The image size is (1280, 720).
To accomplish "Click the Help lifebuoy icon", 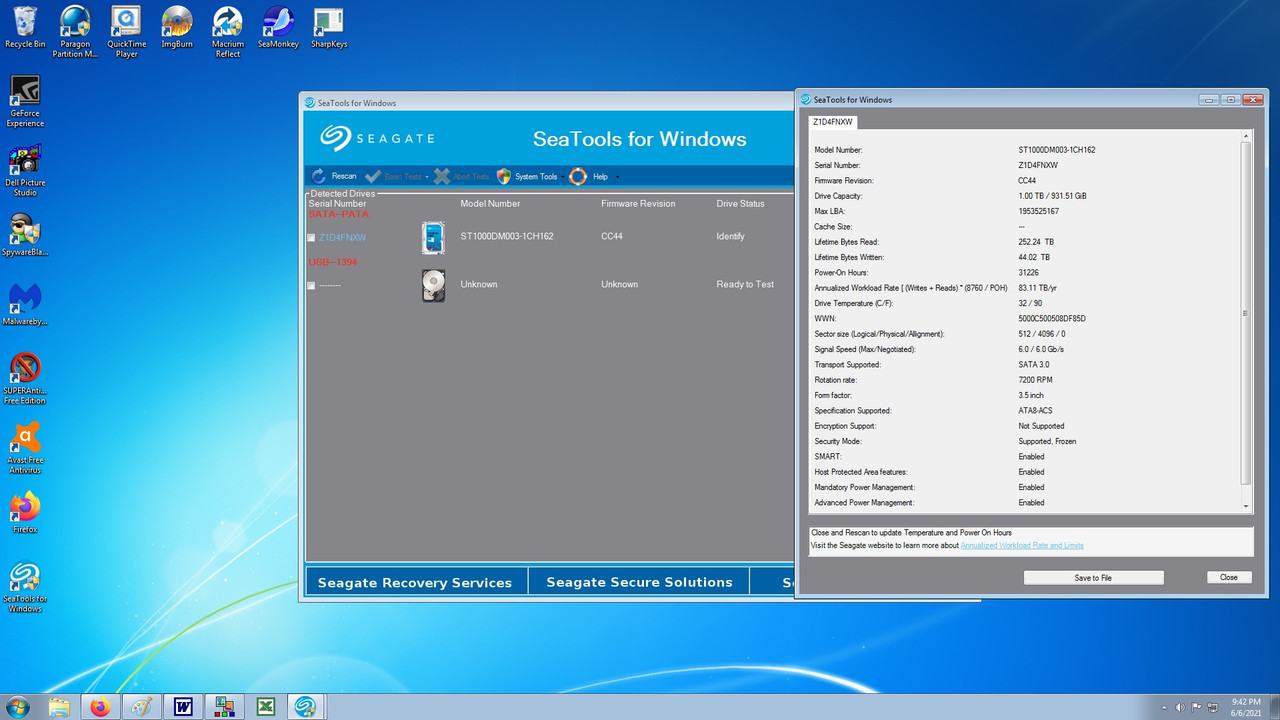I will coord(578,176).
